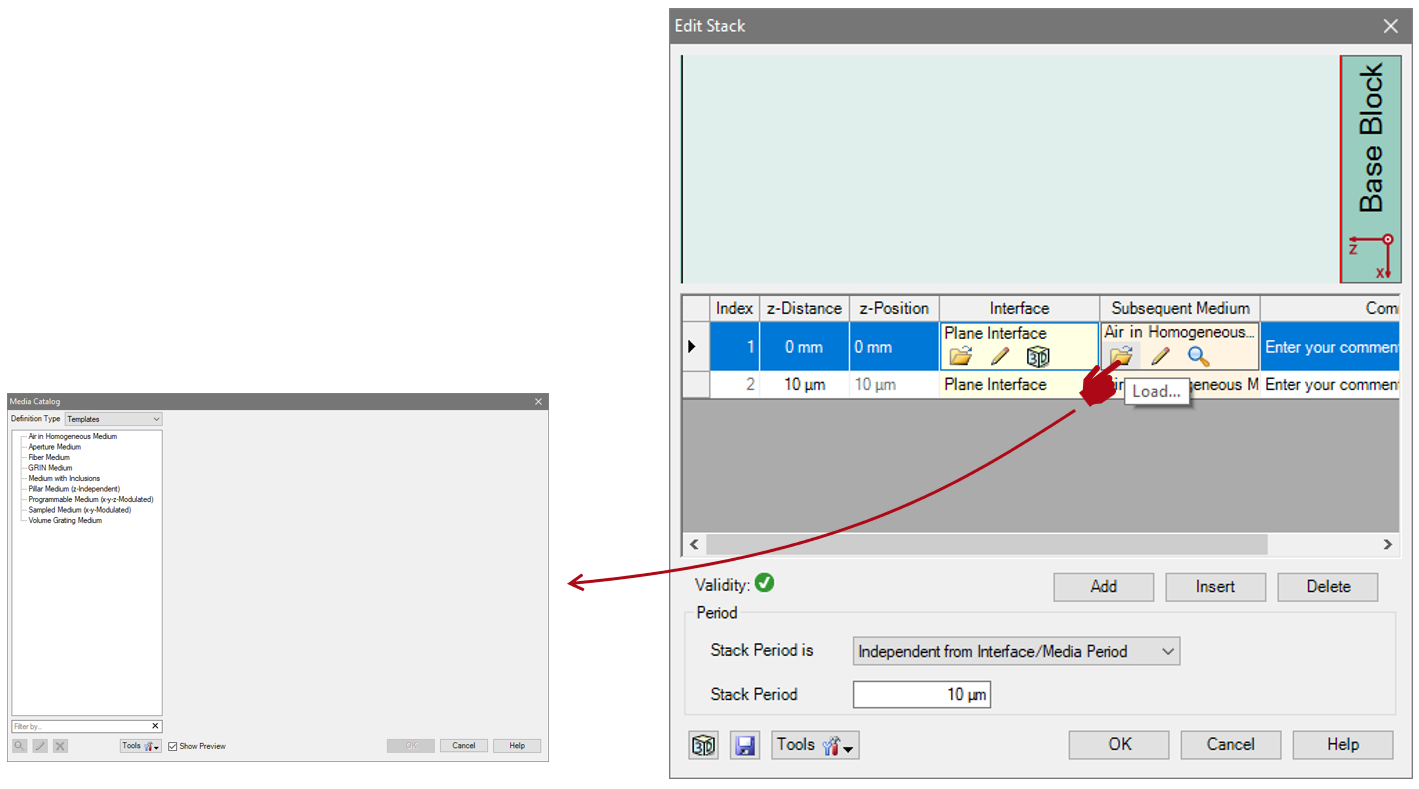Click the Stack Period input field

tap(921, 694)
